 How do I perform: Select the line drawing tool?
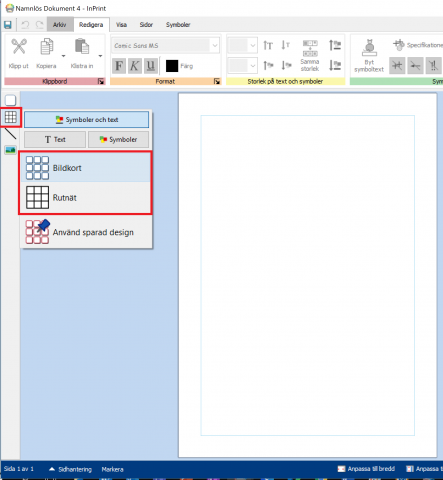tap(10, 133)
